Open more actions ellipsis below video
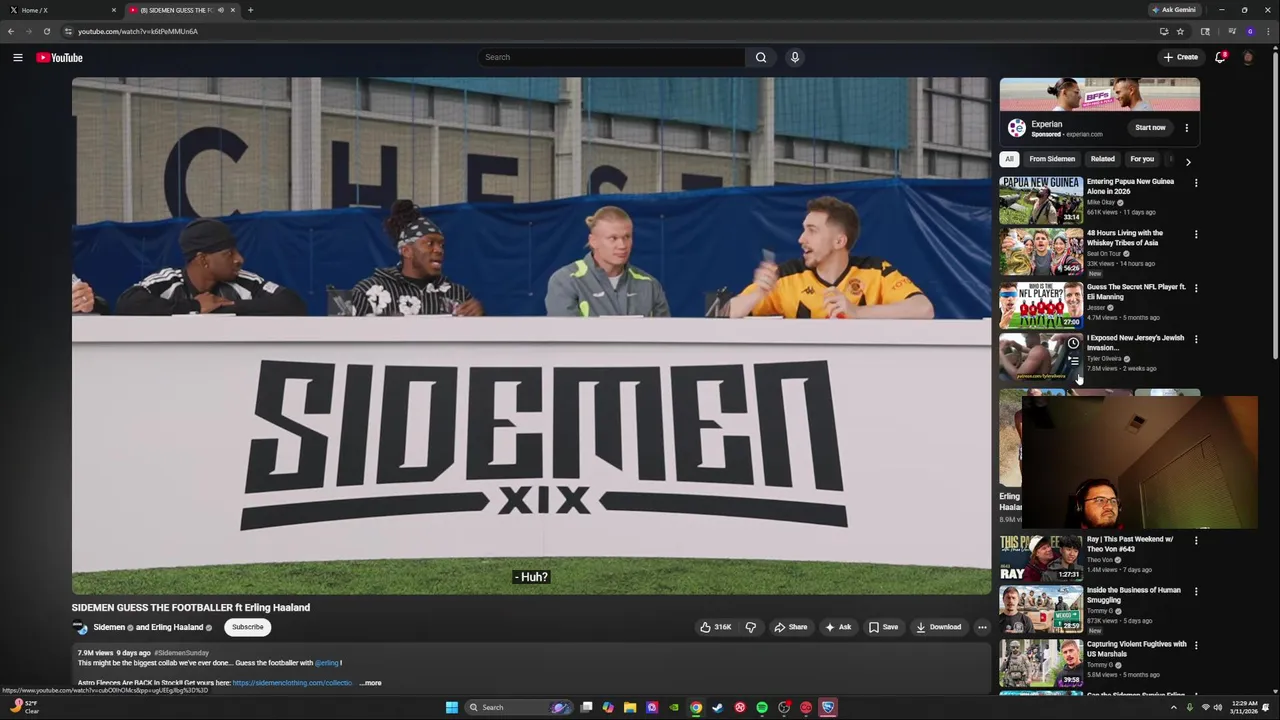 (x=982, y=627)
